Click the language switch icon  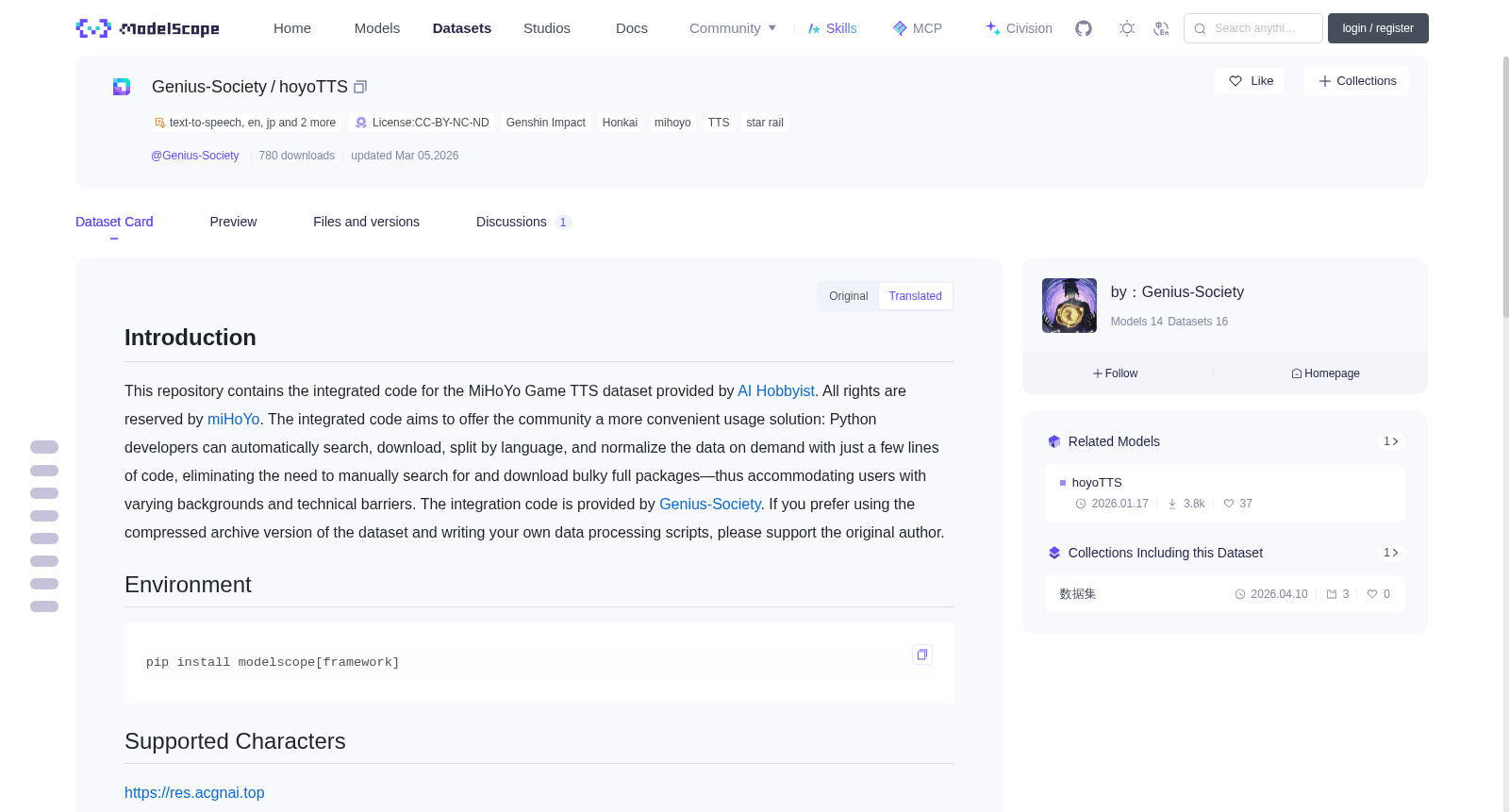pyautogui.click(x=1161, y=28)
